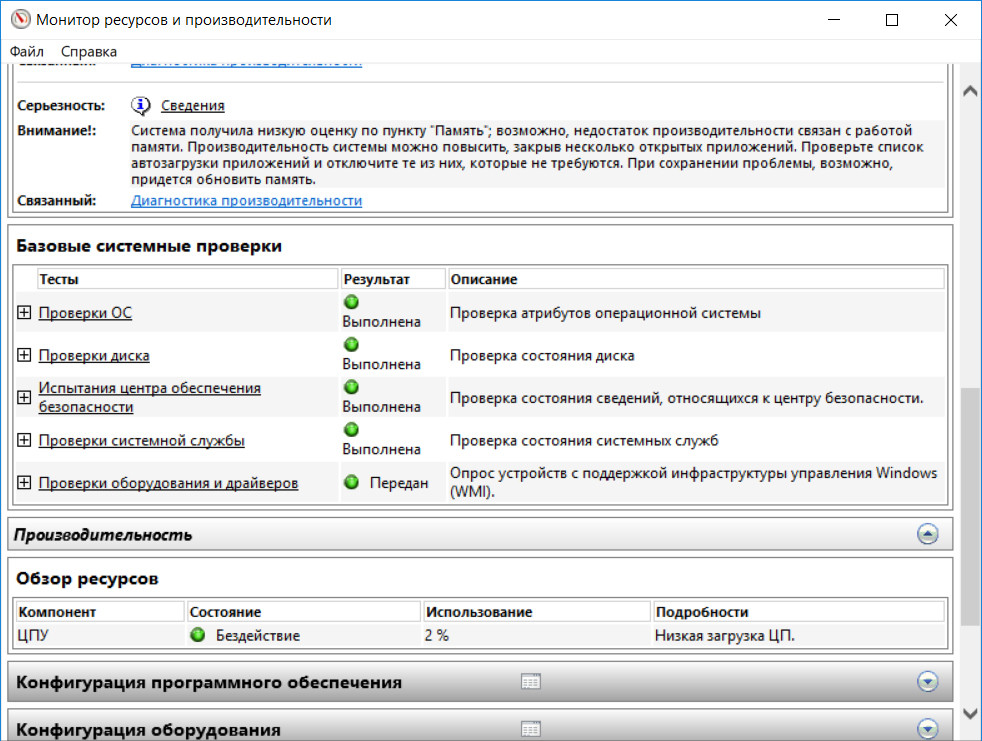Click the Сведения severity link

[192, 105]
